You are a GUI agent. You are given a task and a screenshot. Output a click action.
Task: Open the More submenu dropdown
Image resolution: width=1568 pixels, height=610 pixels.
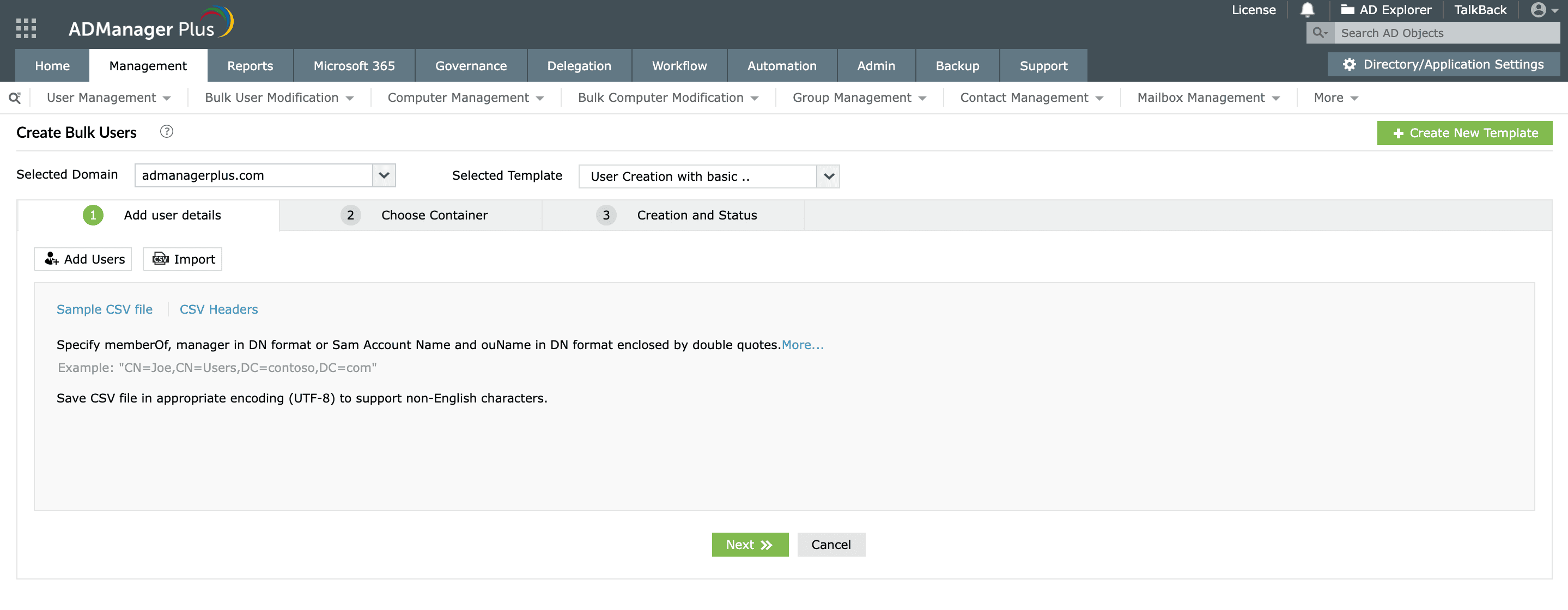click(1335, 98)
